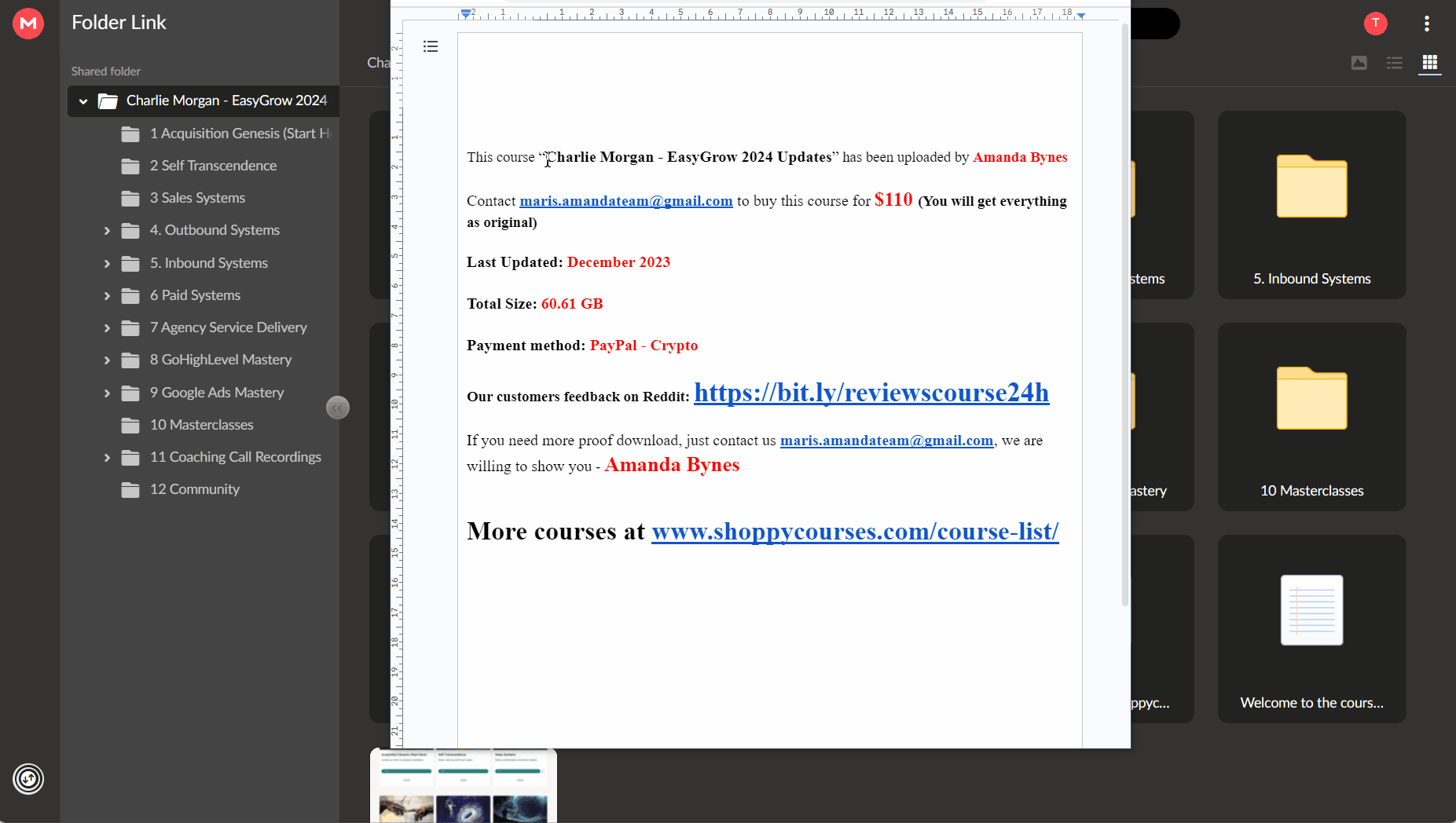
Task: Click the right indent marker on the ruler
Action: click(1081, 15)
